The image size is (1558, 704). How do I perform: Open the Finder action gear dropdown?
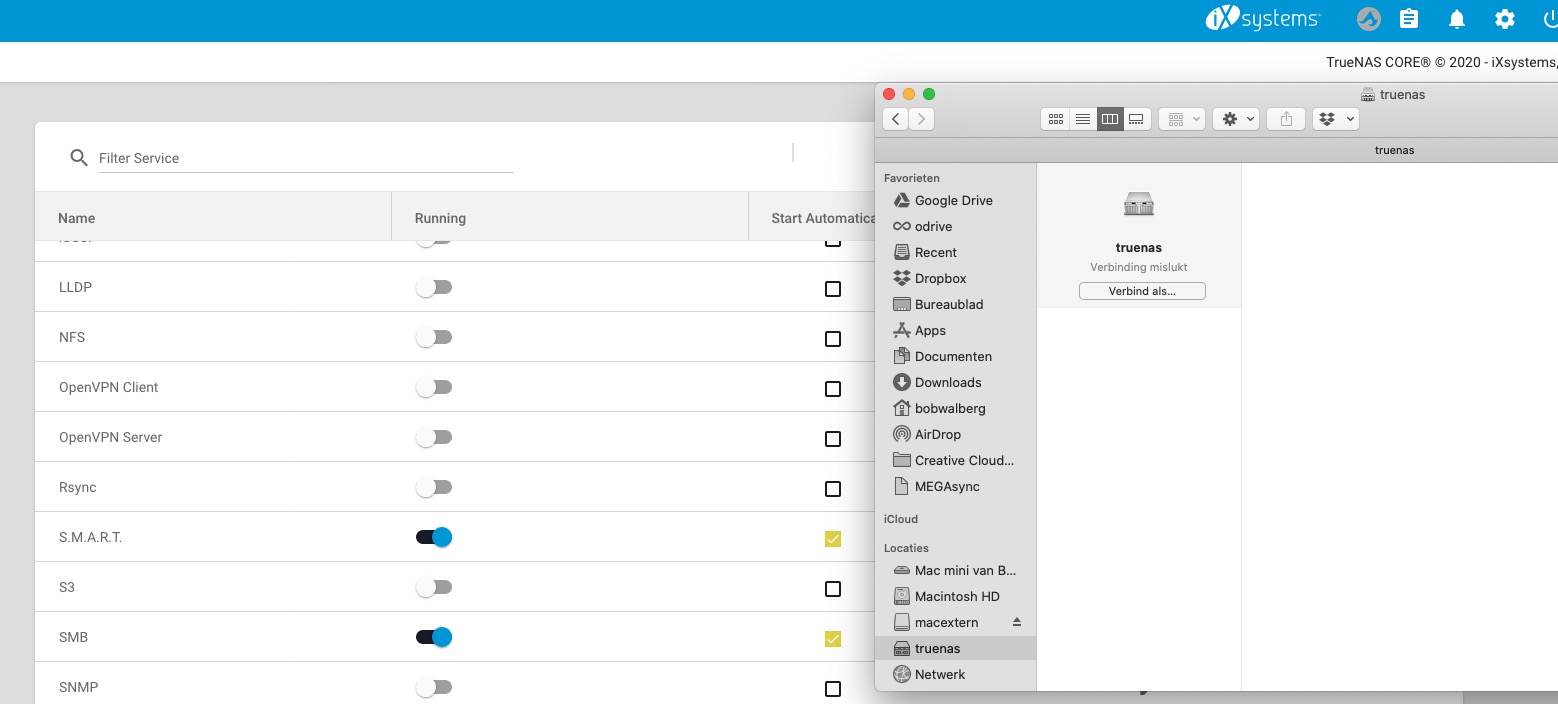pos(1236,119)
